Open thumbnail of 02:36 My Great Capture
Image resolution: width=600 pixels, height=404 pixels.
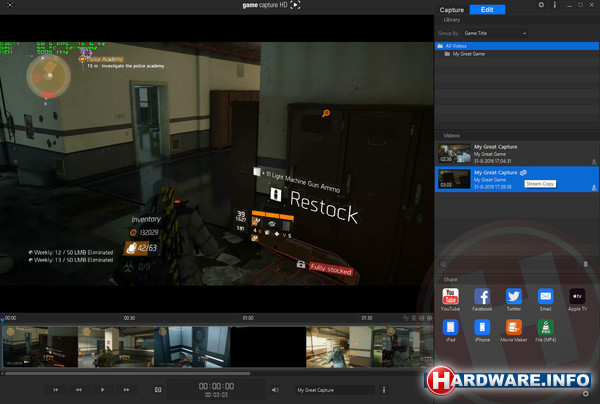pos(454,153)
